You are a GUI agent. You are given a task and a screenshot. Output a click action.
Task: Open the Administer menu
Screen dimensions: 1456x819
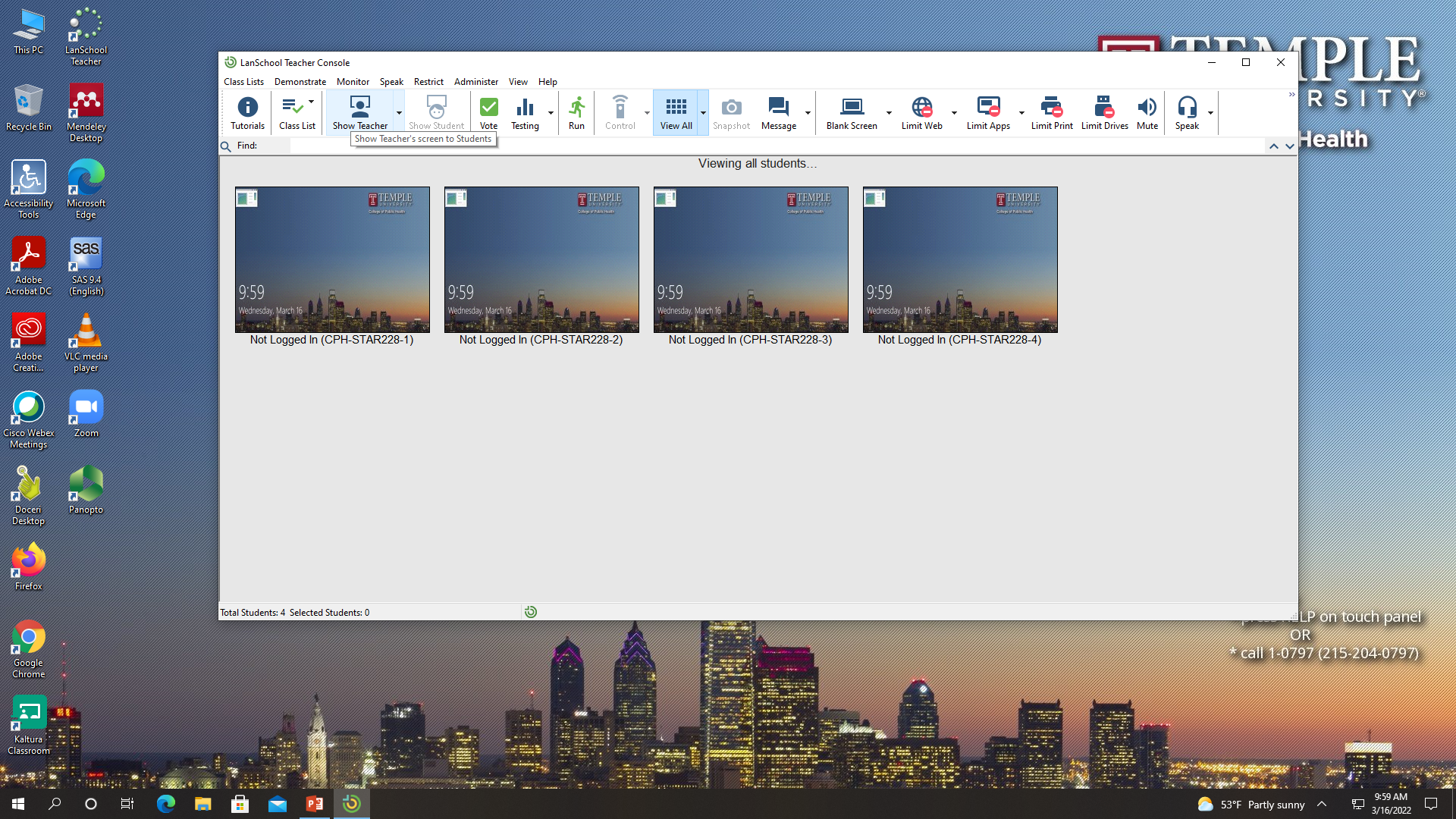coord(476,82)
